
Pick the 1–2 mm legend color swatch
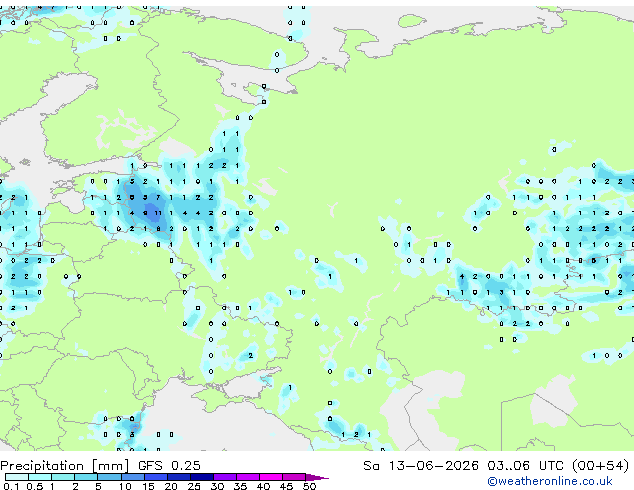pos(63,477)
